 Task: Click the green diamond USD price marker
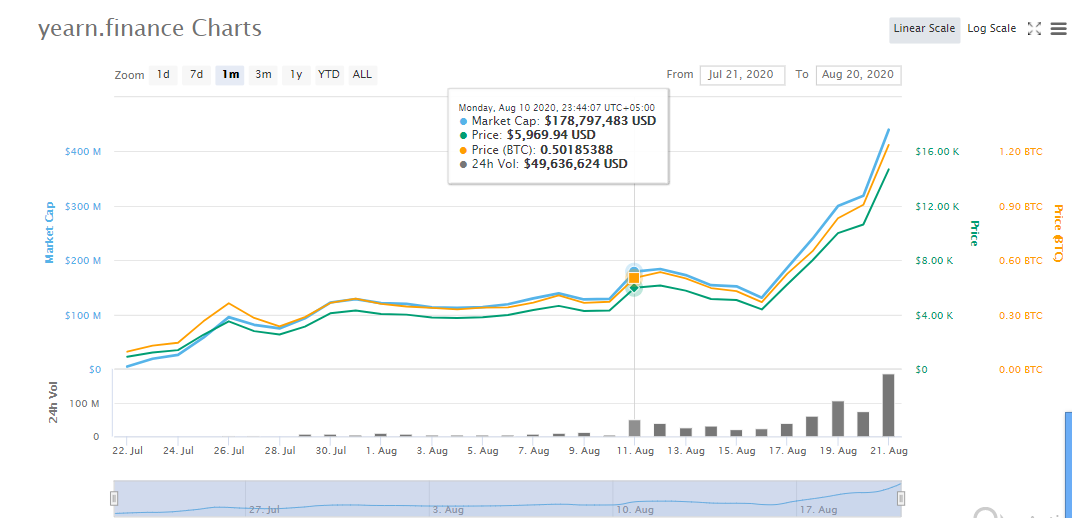pos(634,288)
